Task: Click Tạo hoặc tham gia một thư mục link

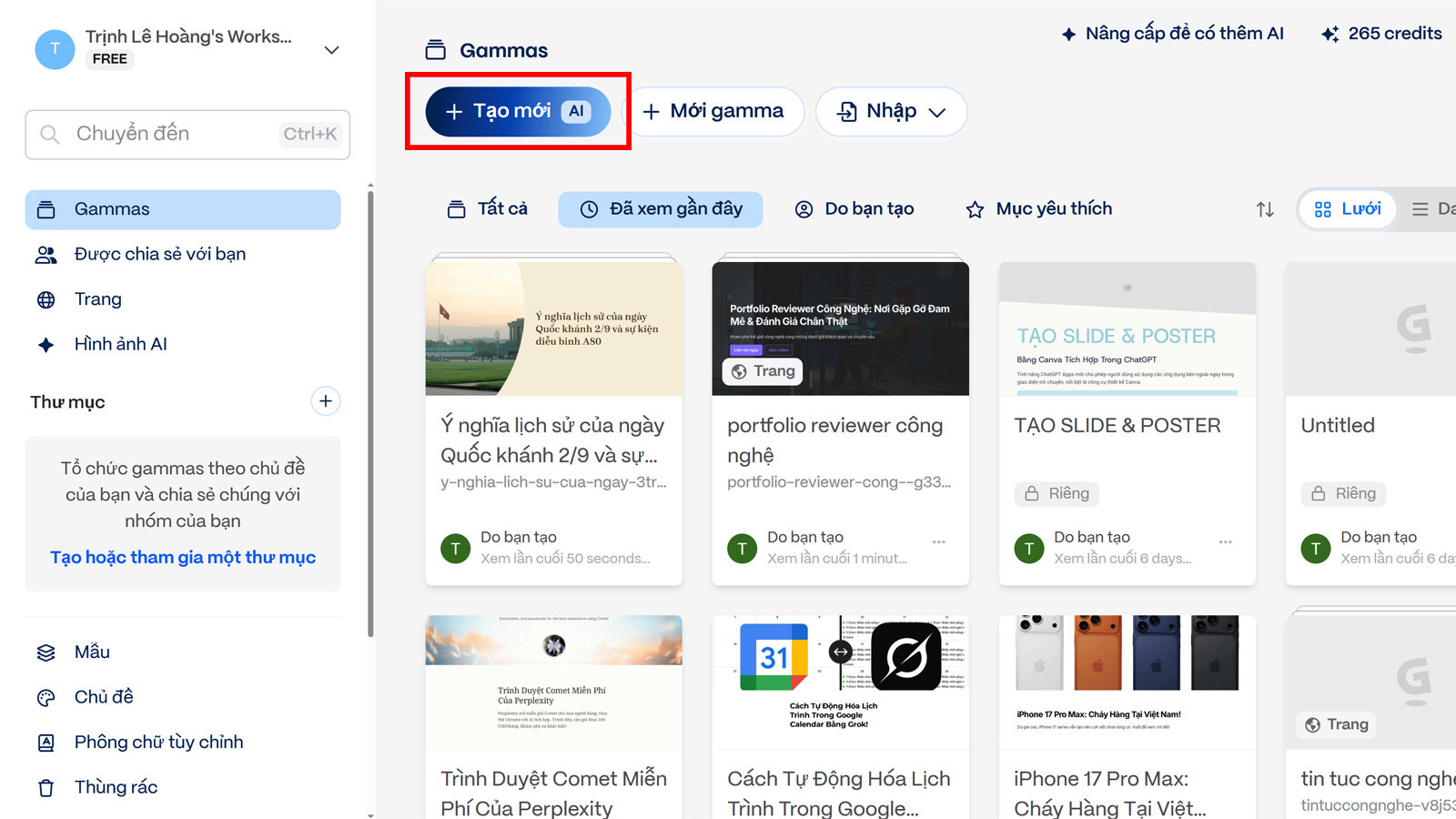Action: click(x=183, y=557)
